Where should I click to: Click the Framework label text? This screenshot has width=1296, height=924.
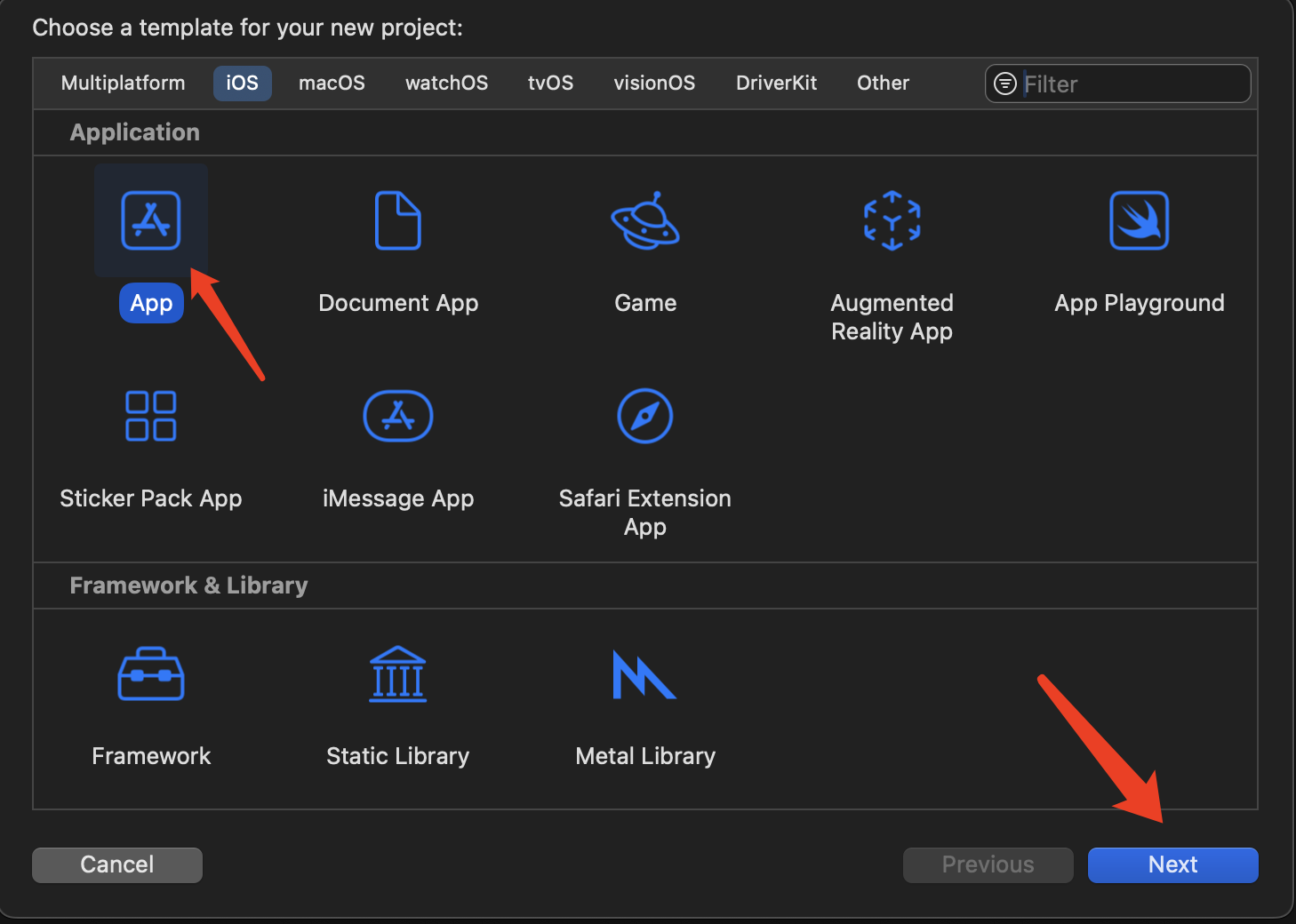[x=151, y=756]
